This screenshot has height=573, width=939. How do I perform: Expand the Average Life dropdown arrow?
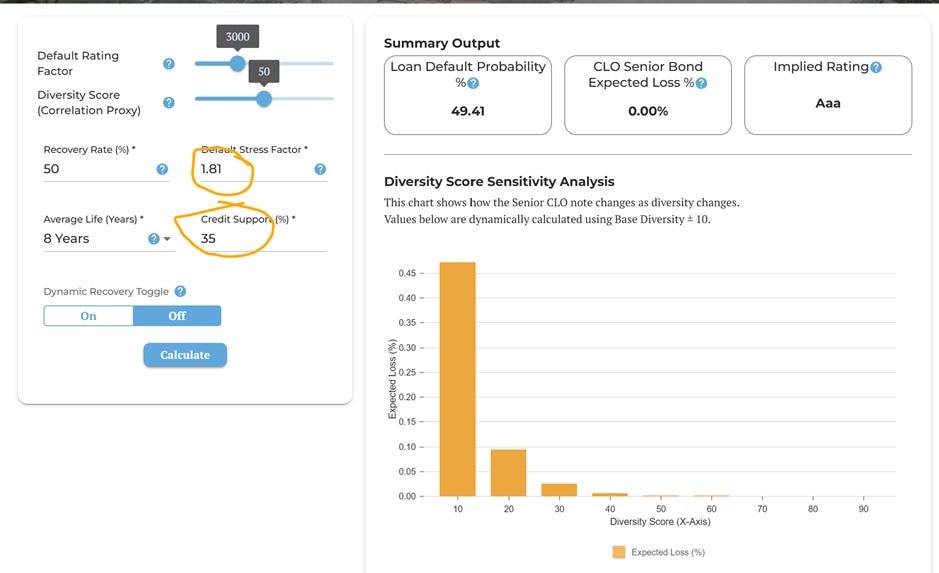click(x=167, y=239)
